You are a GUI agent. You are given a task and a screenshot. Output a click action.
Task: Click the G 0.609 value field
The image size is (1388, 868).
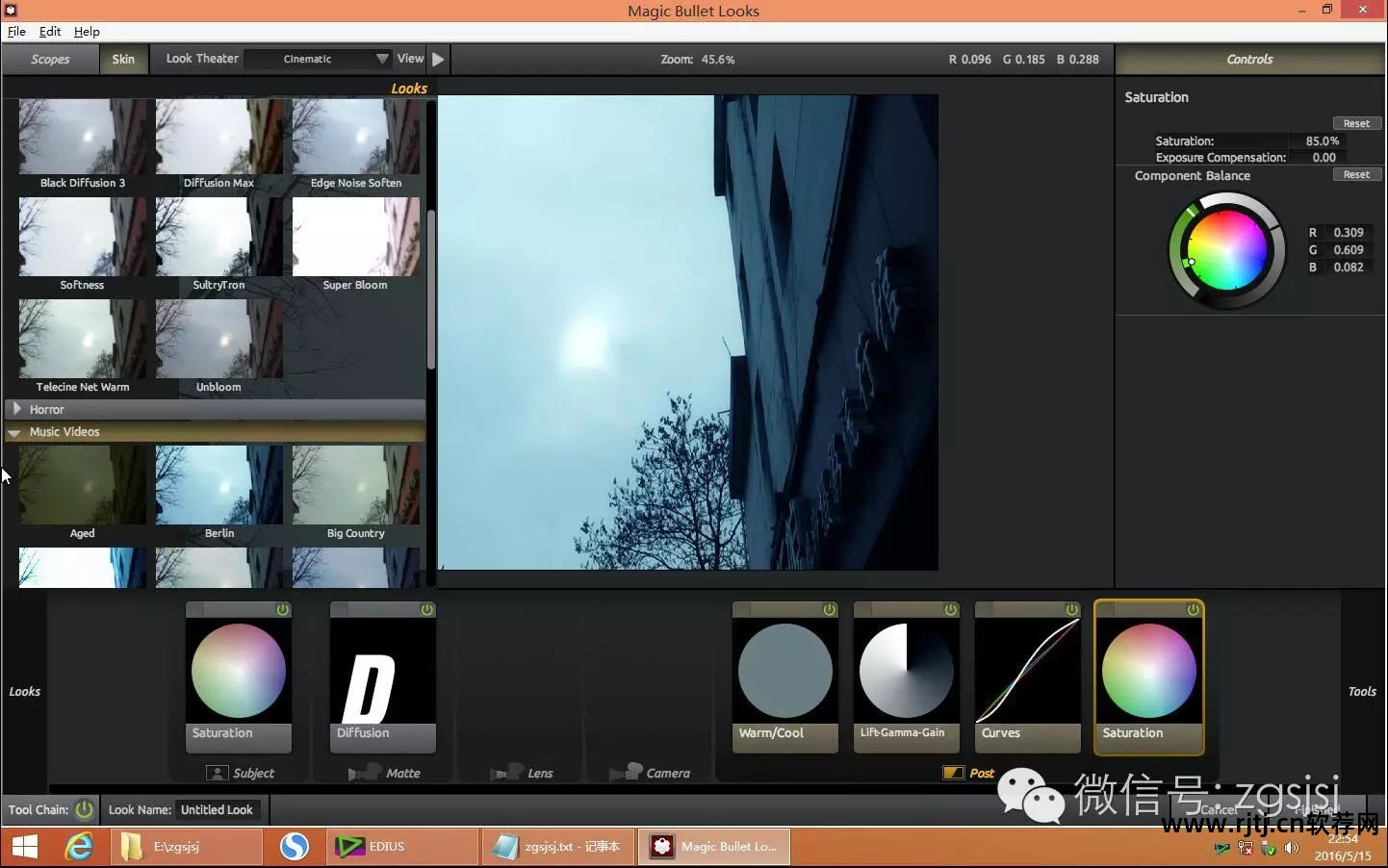tap(1348, 249)
